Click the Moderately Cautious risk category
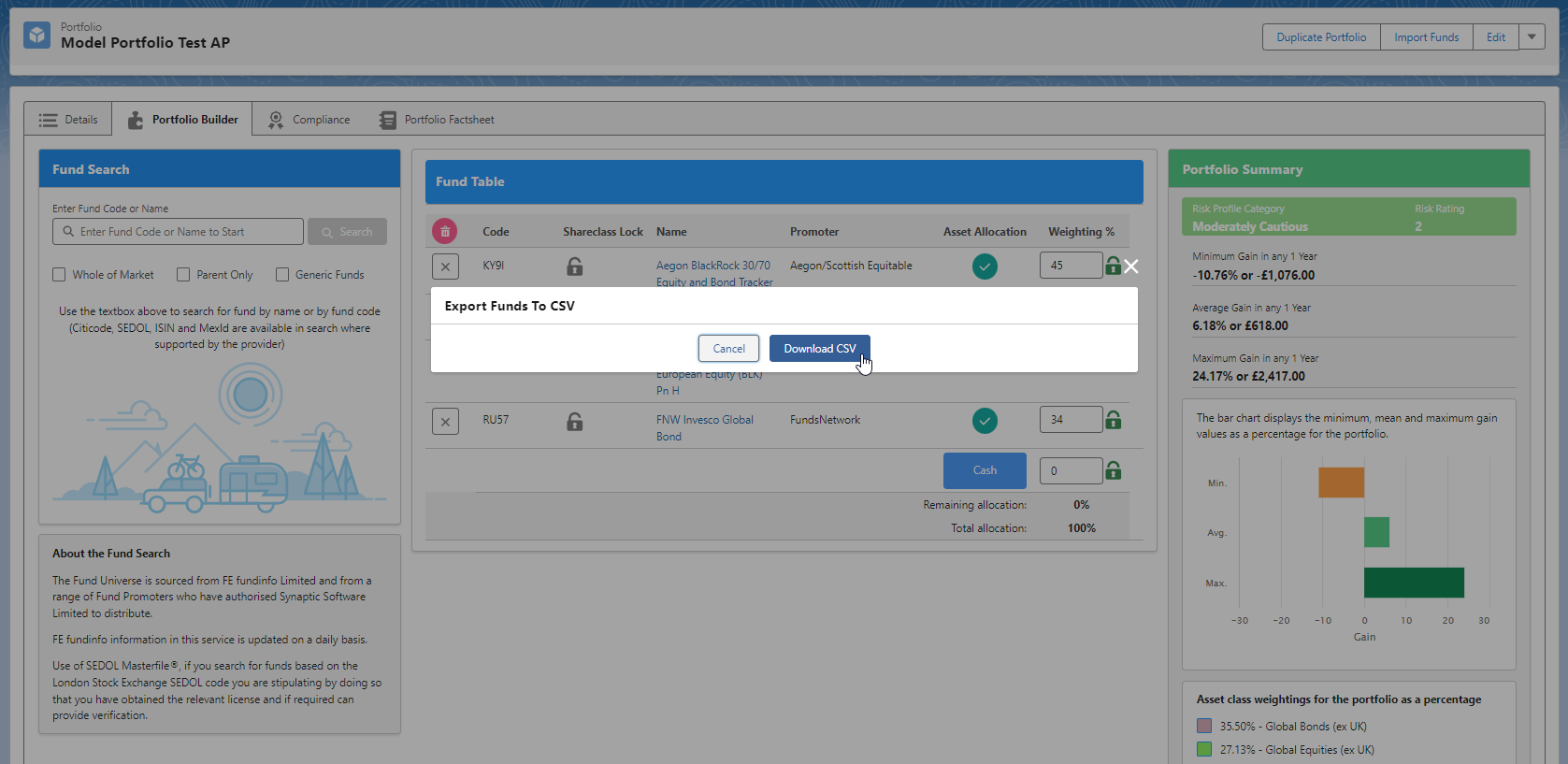Viewport: 1568px width, 764px height. [x=1250, y=227]
